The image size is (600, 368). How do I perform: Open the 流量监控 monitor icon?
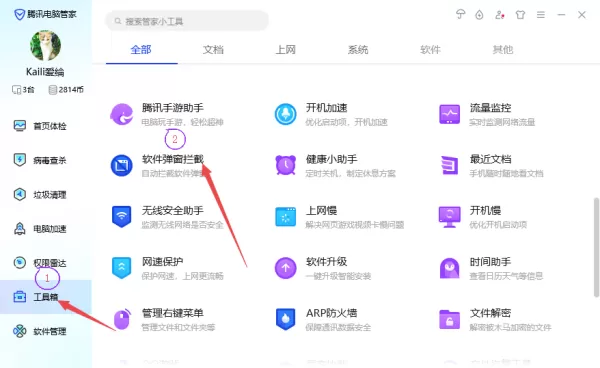(449, 114)
